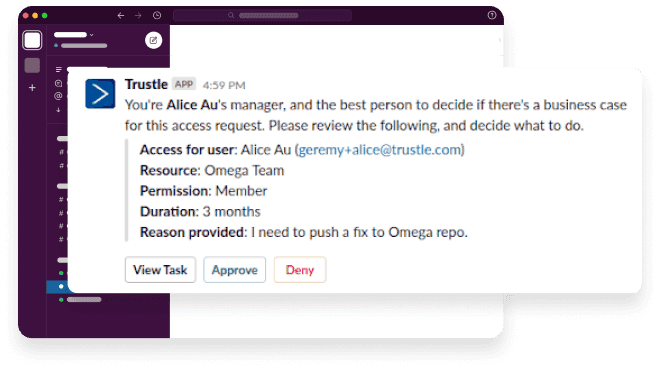This screenshot has height=369, width=660.
Task: Click the Trustle sender name
Action: coord(146,84)
